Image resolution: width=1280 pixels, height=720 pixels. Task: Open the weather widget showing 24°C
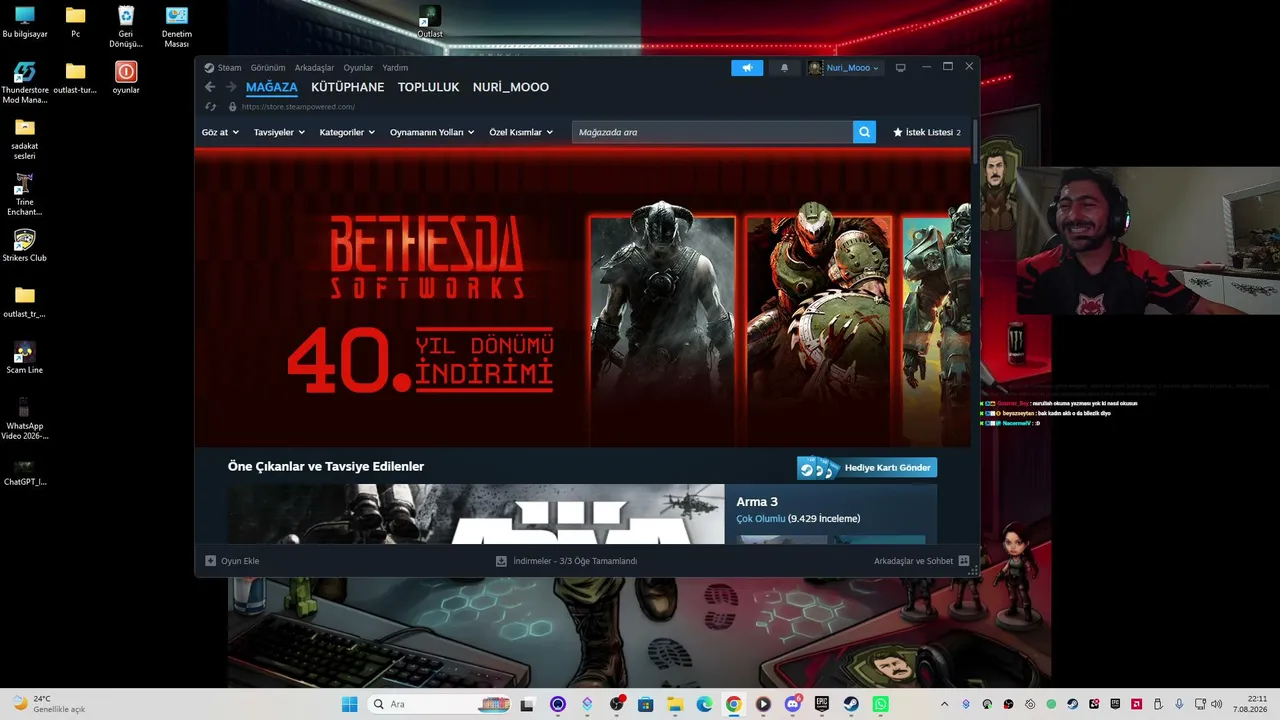[x=49, y=704]
